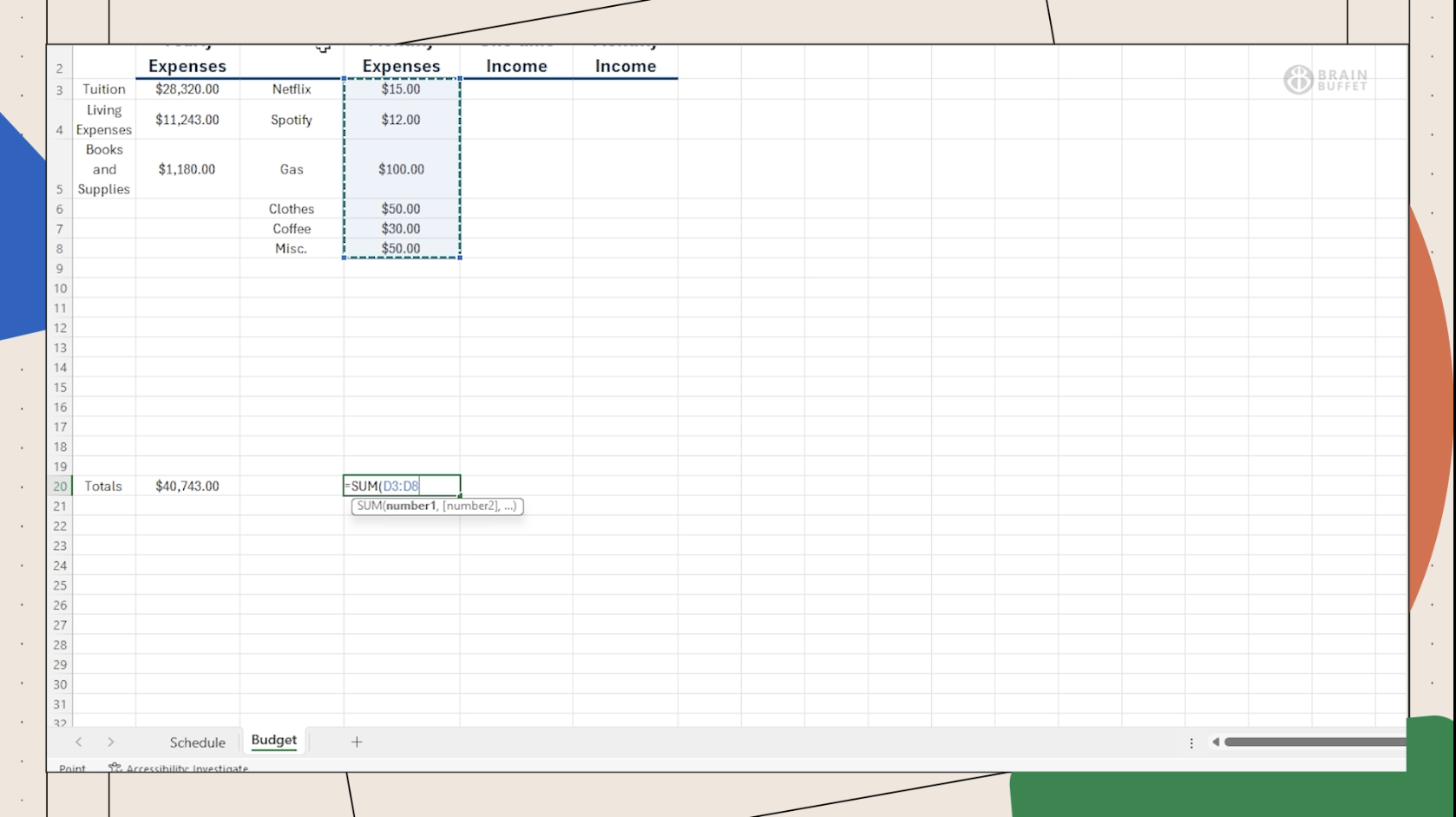The height and width of the screenshot is (817, 1456).
Task: Click the new sheet plus icon
Action: coord(357,742)
